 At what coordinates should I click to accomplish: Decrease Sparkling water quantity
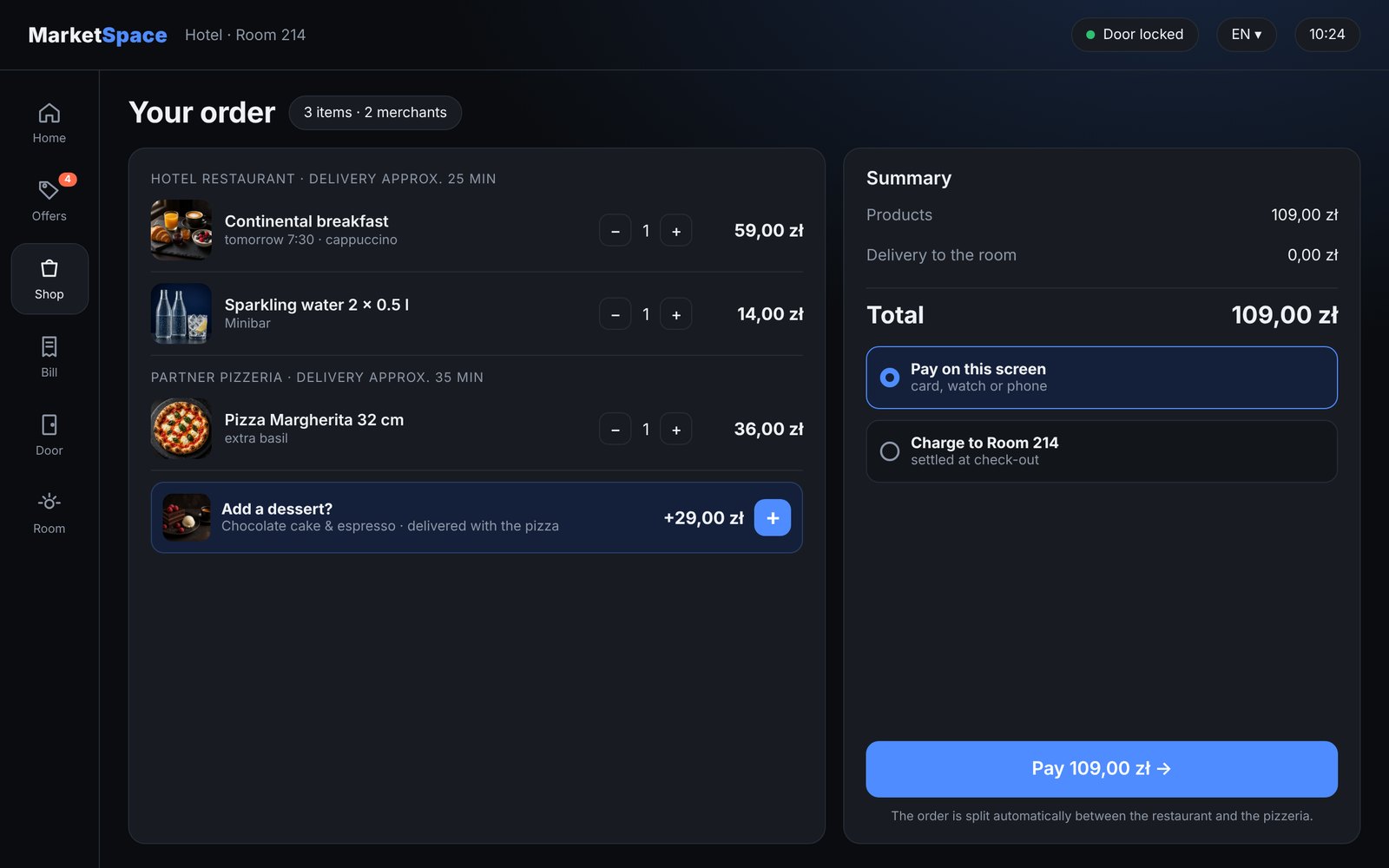point(615,314)
